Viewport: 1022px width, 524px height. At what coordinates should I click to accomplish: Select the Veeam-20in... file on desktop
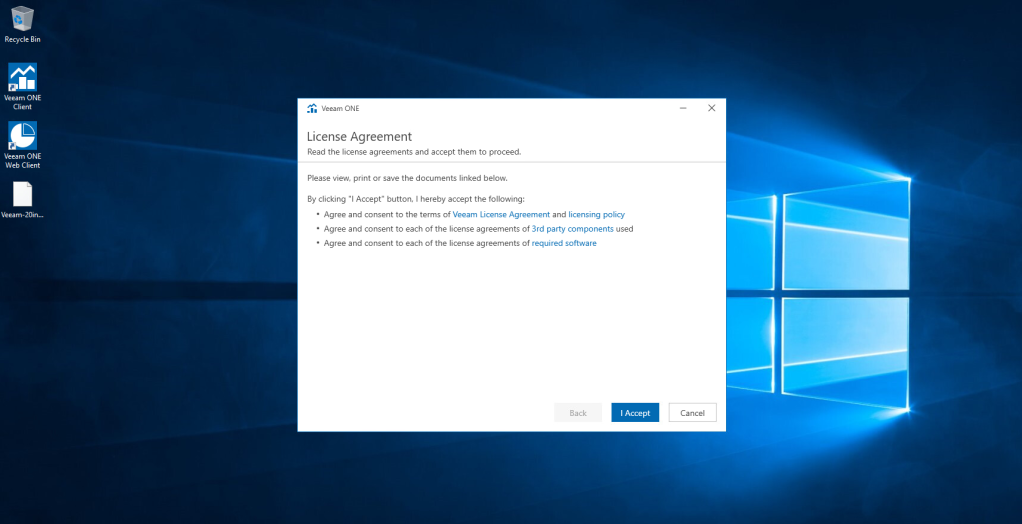tap(22, 199)
